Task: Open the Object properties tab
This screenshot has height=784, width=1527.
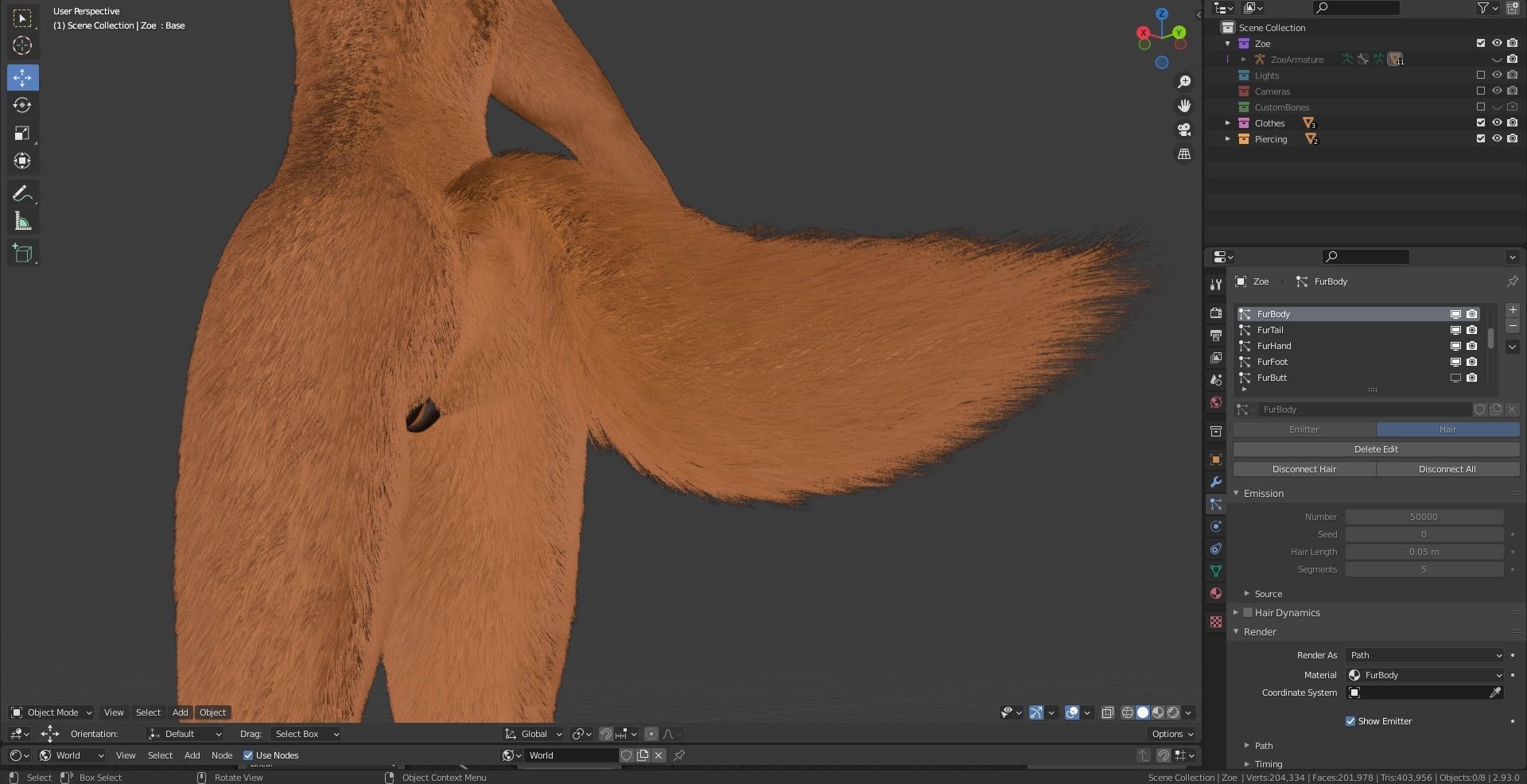Action: (x=1215, y=460)
